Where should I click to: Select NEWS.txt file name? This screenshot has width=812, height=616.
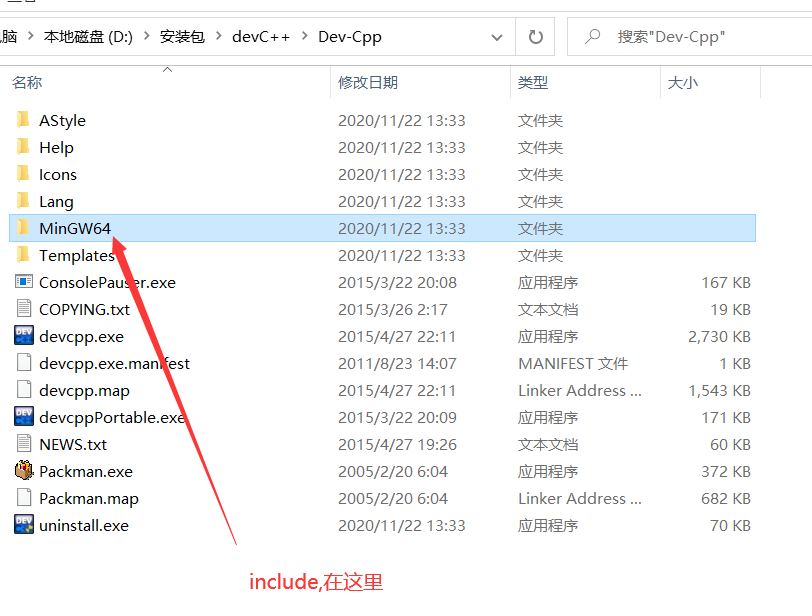click(73, 444)
